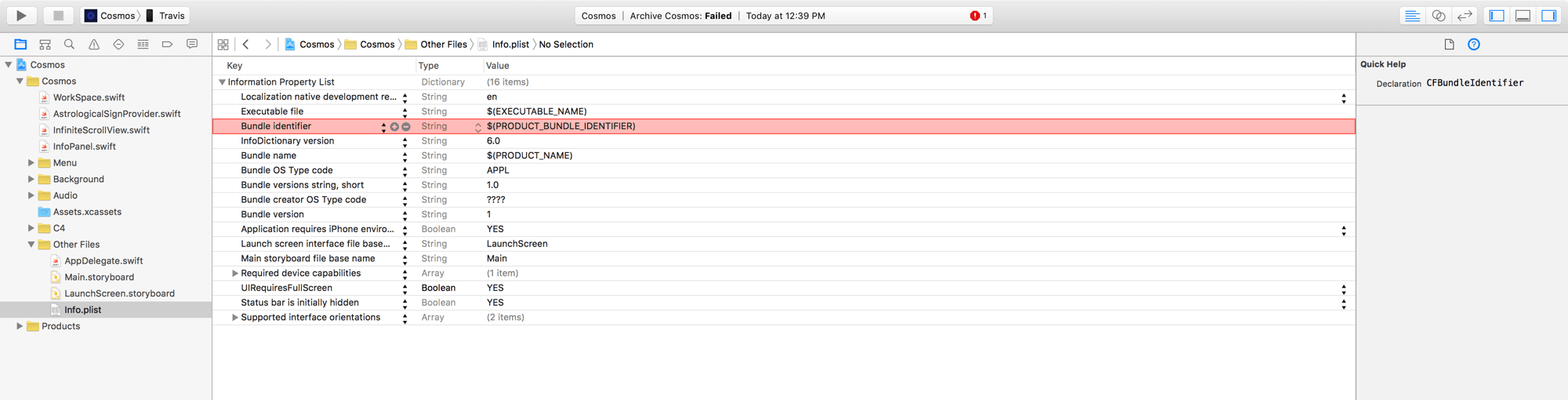The width and height of the screenshot is (1568, 400).
Task: Go back in editor history
Action: tap(246, 45)
